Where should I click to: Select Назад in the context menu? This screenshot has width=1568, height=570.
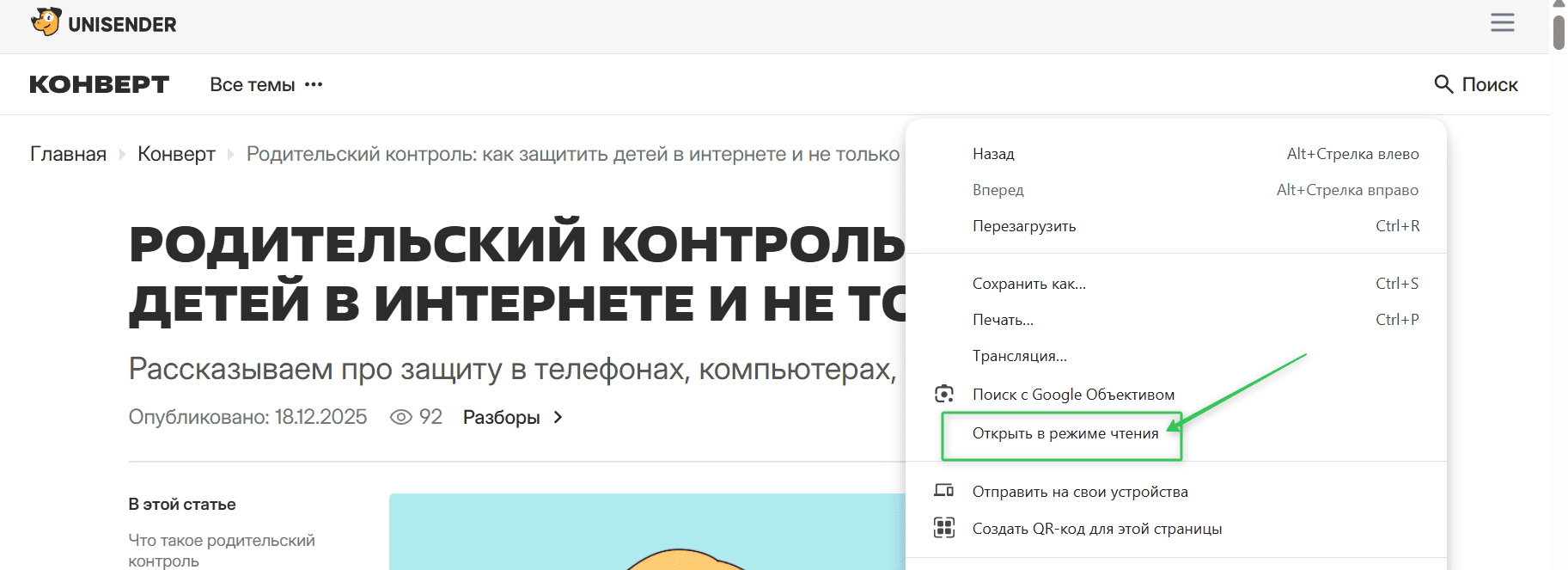993,154
